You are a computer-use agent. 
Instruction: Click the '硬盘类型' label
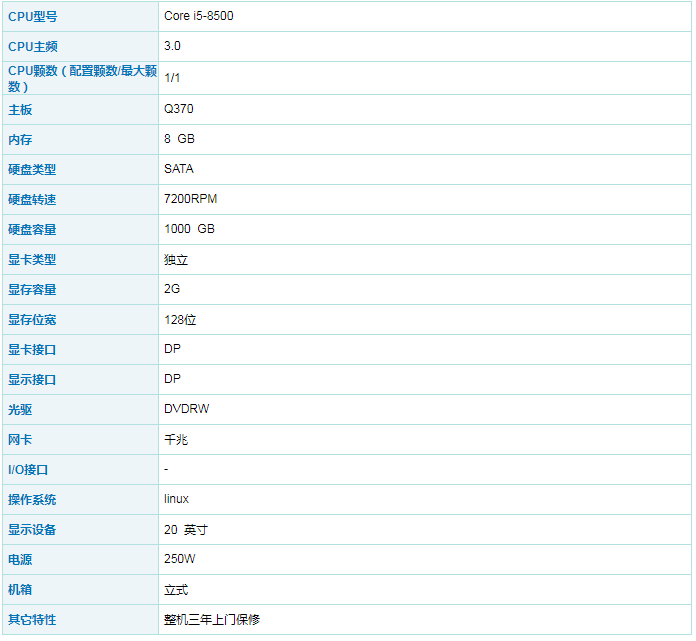32,170
